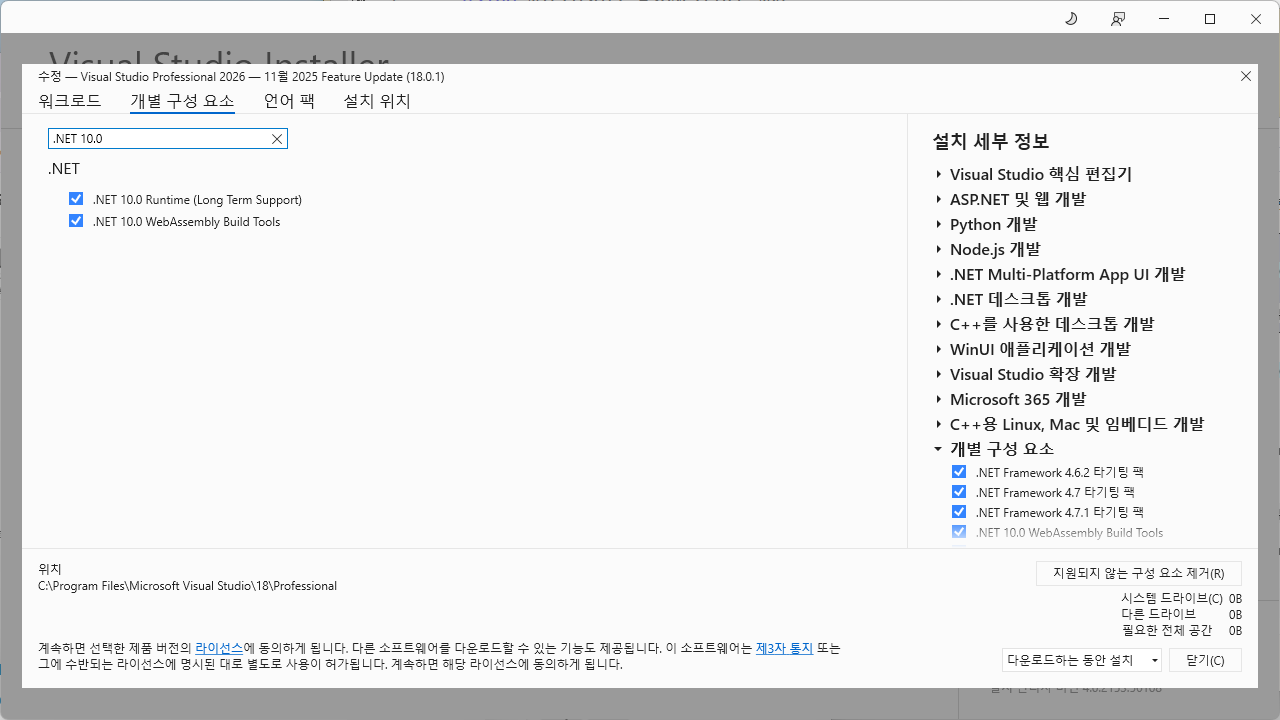Click the .NET category heading
This screenshot has width=1280, height=720.
coord(64,169)
